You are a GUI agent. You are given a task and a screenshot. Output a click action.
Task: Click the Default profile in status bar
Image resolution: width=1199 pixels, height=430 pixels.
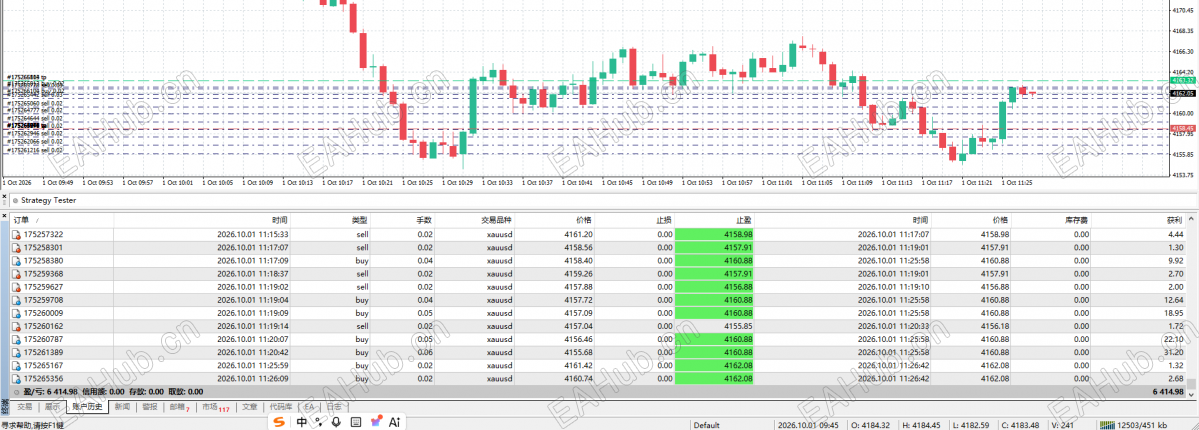point(707,425)
